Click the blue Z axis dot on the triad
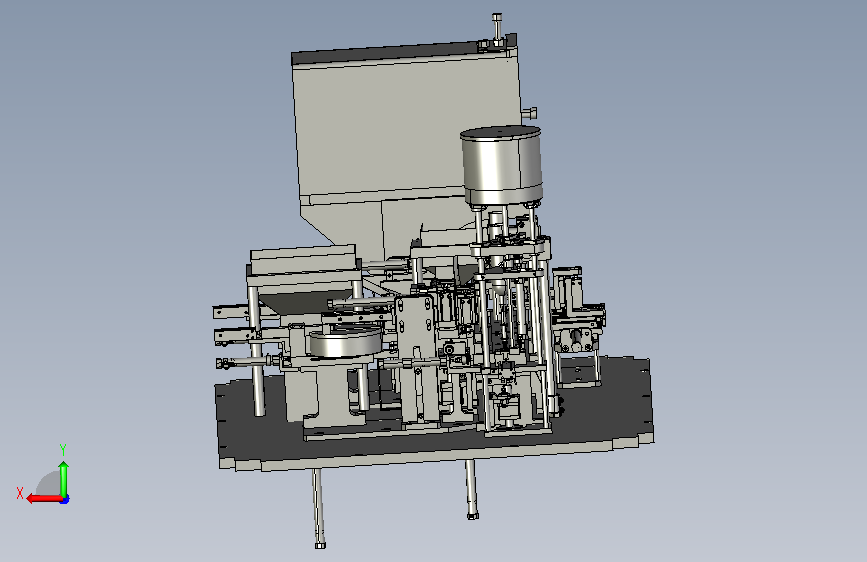The height and width of the screenshot is (562, 867). [x=65, y=499]
